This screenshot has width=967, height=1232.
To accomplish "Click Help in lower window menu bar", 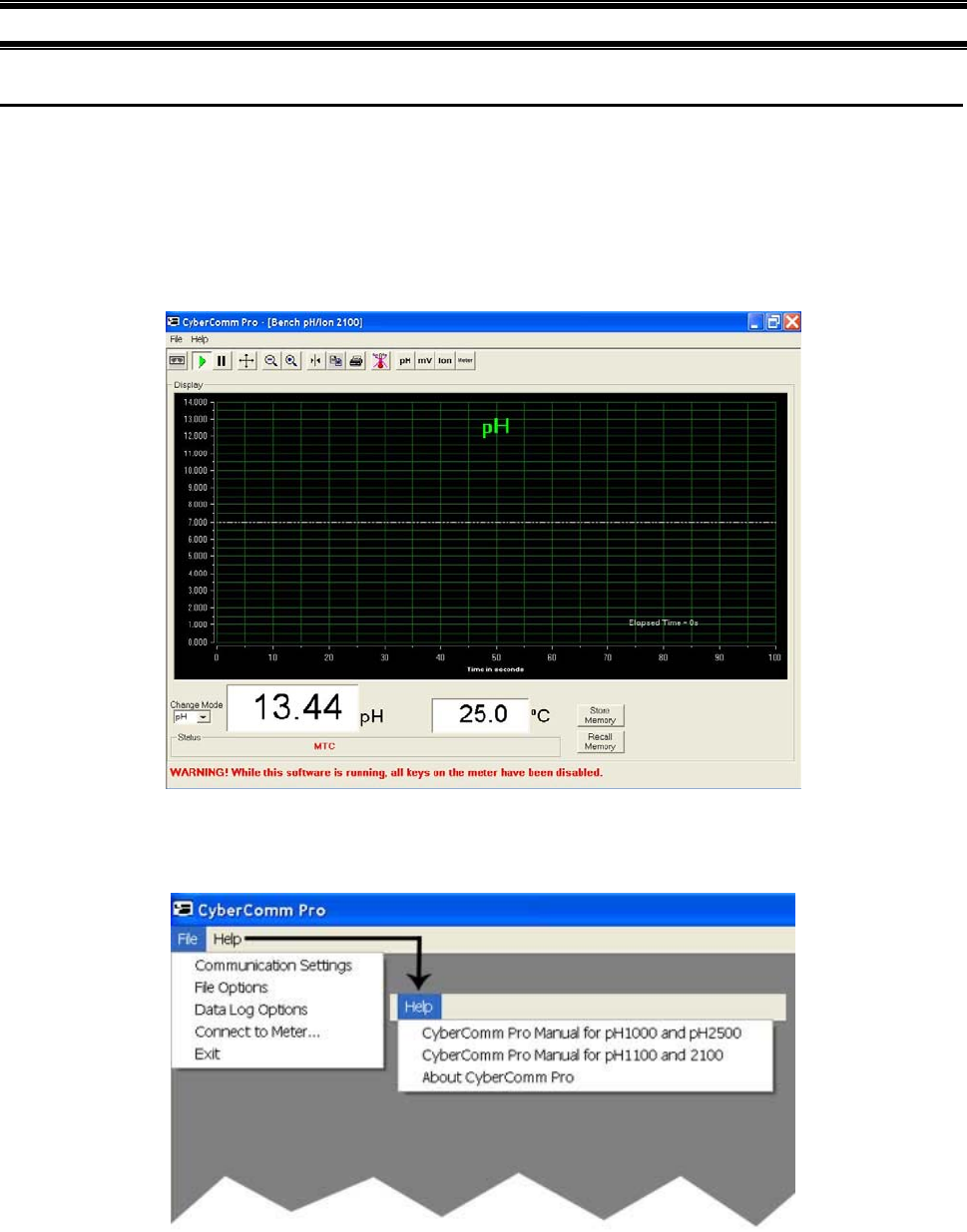I will (228, 939).
